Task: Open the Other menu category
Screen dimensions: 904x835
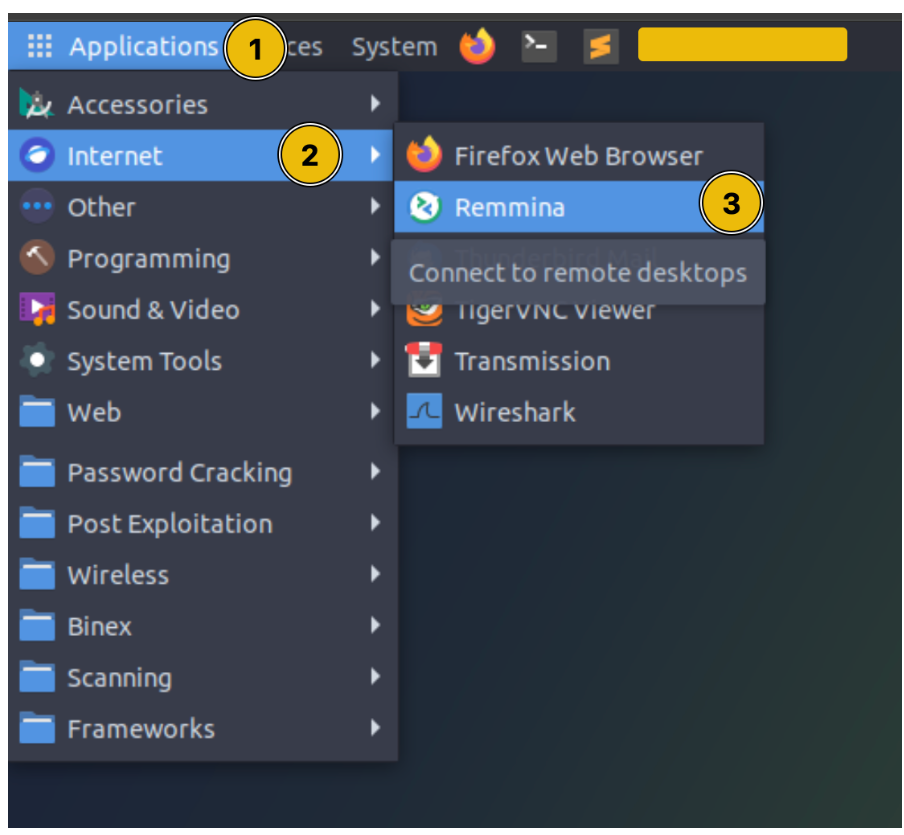Action: (203, 206)
